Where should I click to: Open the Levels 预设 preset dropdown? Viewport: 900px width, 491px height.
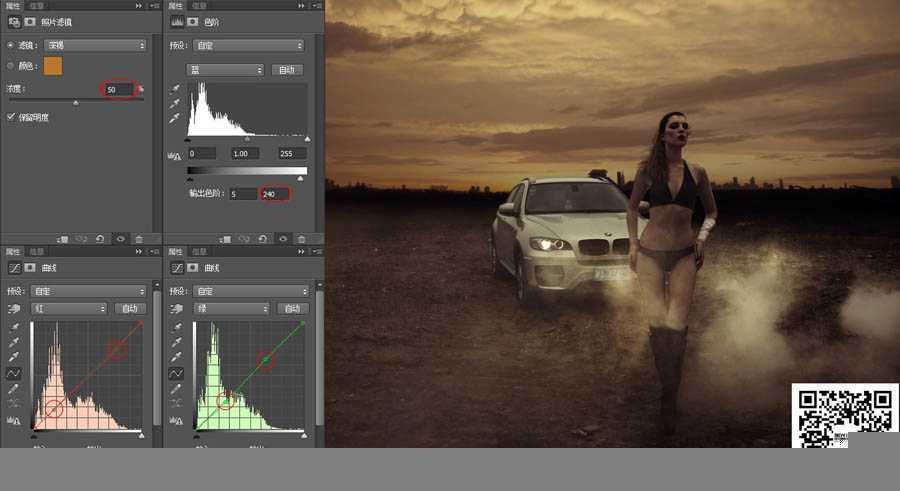[249, 45]
